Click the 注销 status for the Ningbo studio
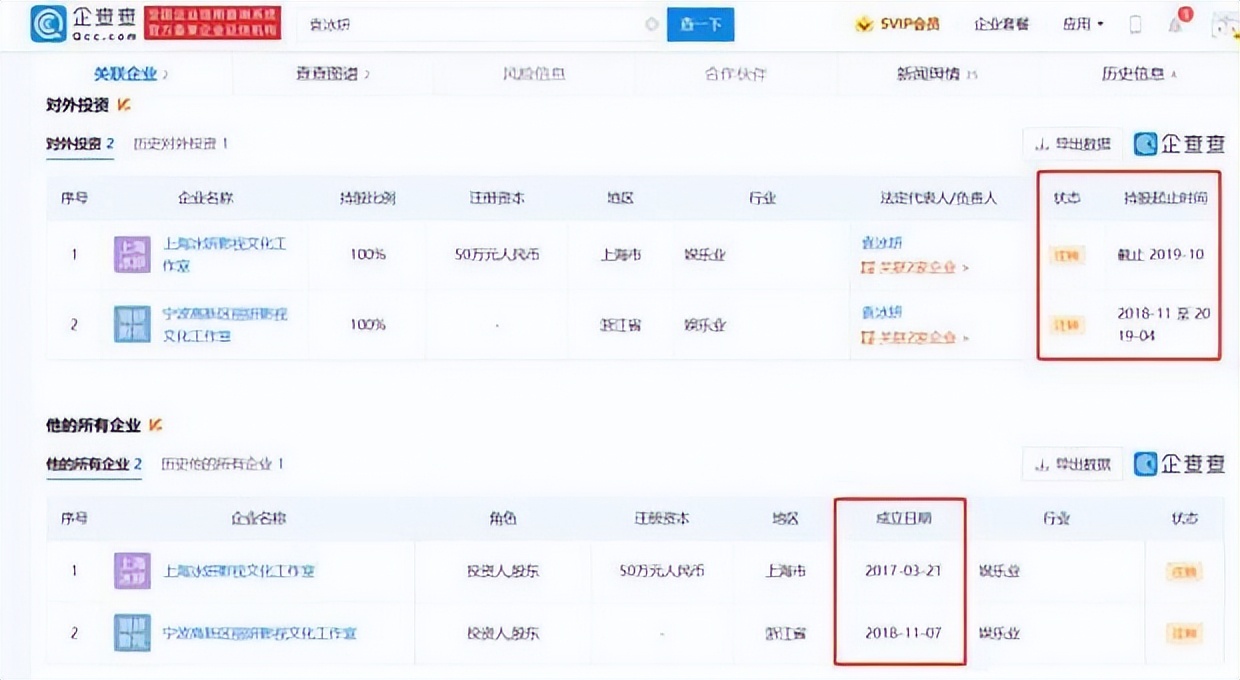The width and height of the screenshot is (1240, 680). coord(1183,631)
